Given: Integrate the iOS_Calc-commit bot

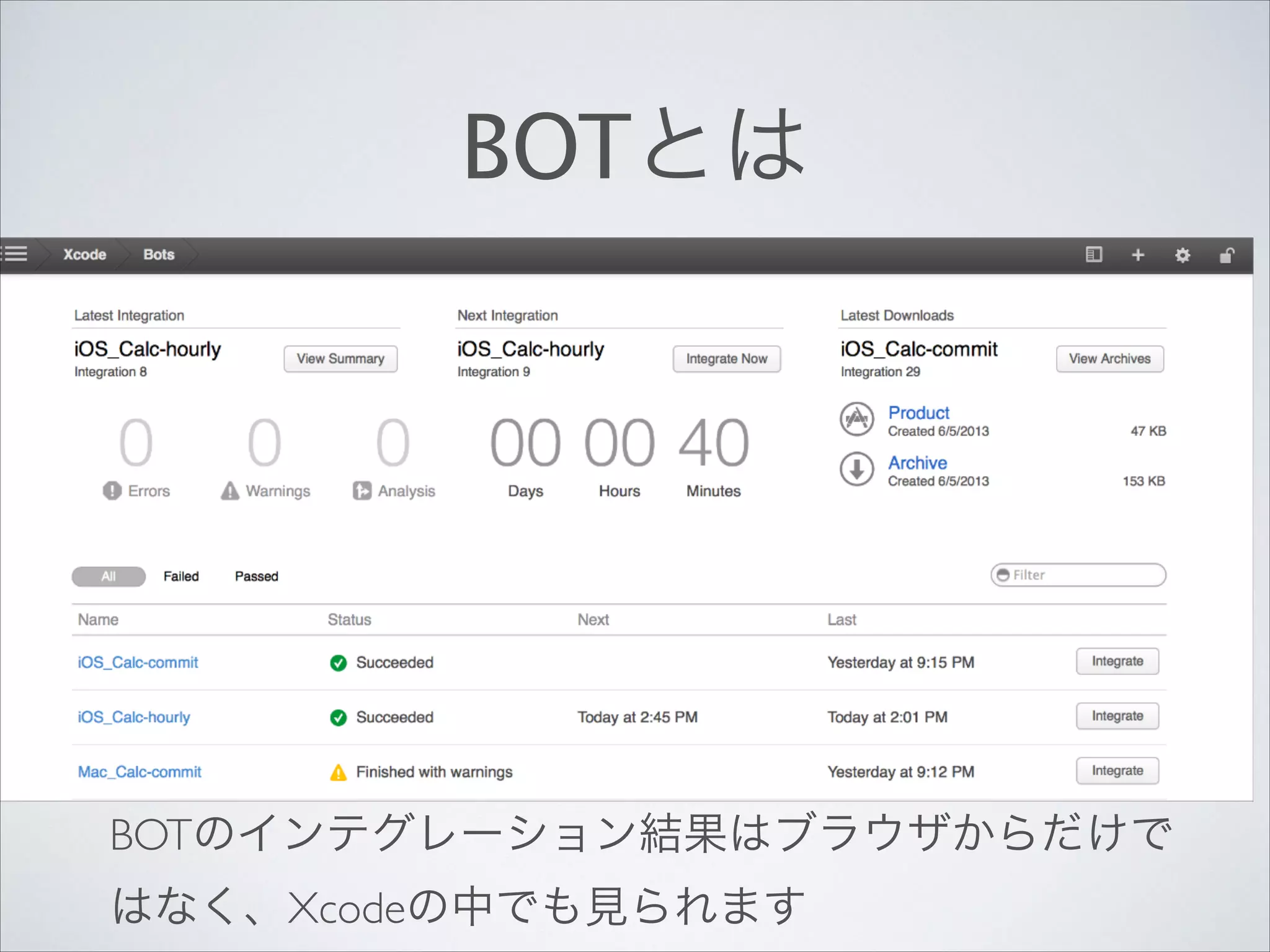Looking at the screenshot, I should click(1117, 661).
